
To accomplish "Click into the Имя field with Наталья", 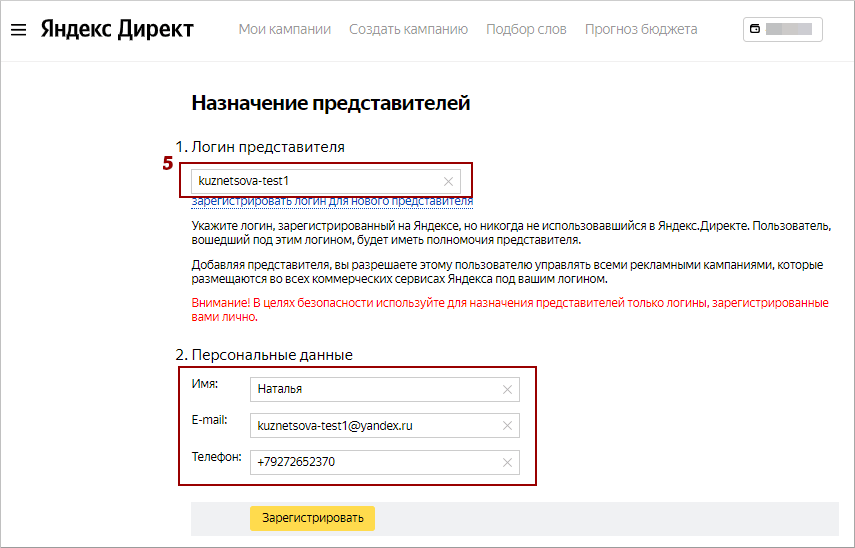I will pyautogui.click(x=384, y=389).
